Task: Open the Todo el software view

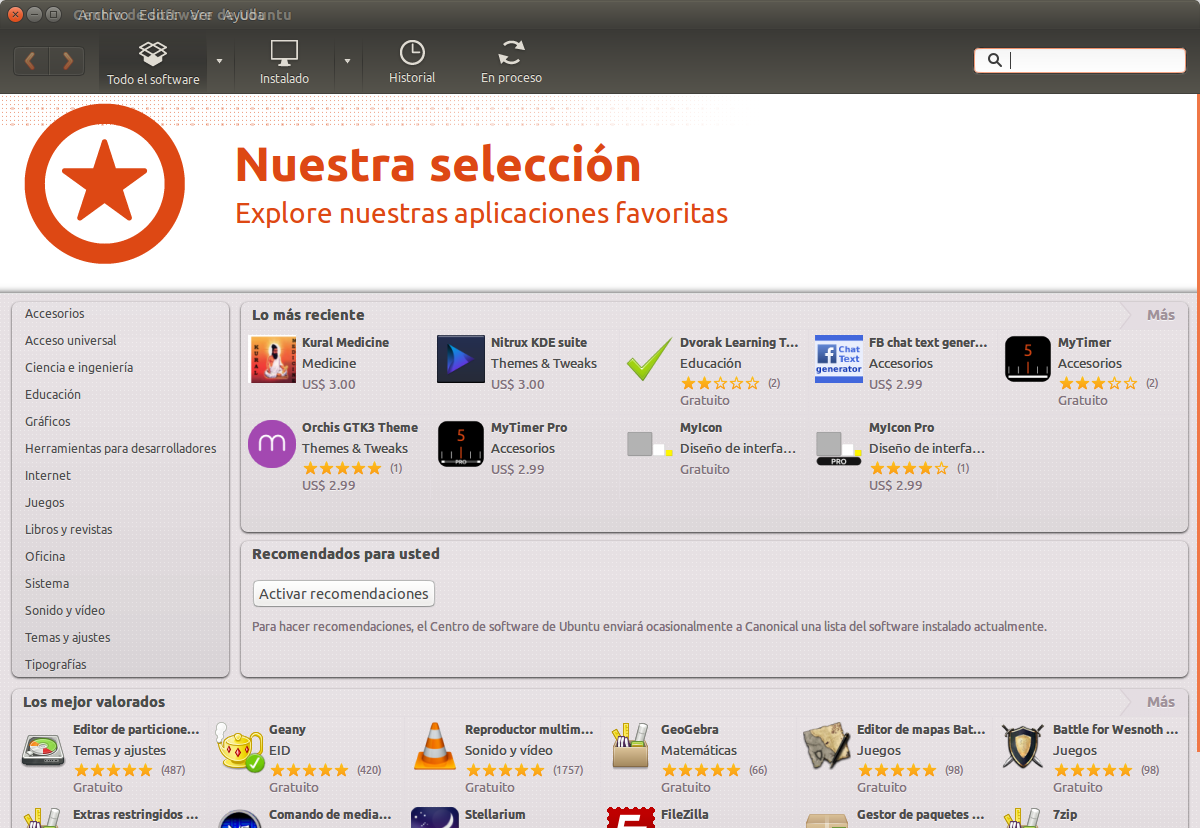Action: (153, 62)
